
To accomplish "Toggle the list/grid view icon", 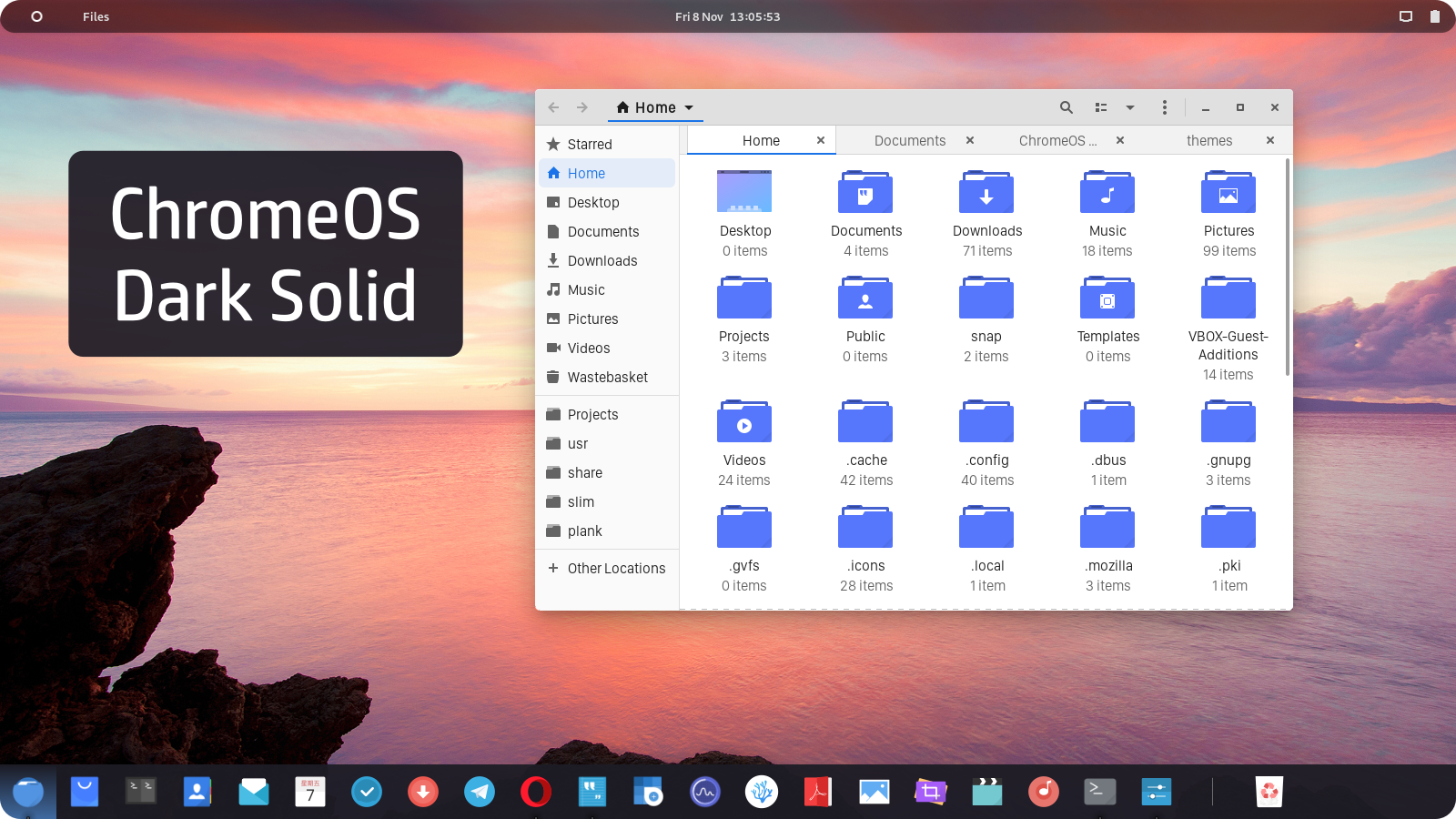I will pyautogui.click(x=1101, y=107).
